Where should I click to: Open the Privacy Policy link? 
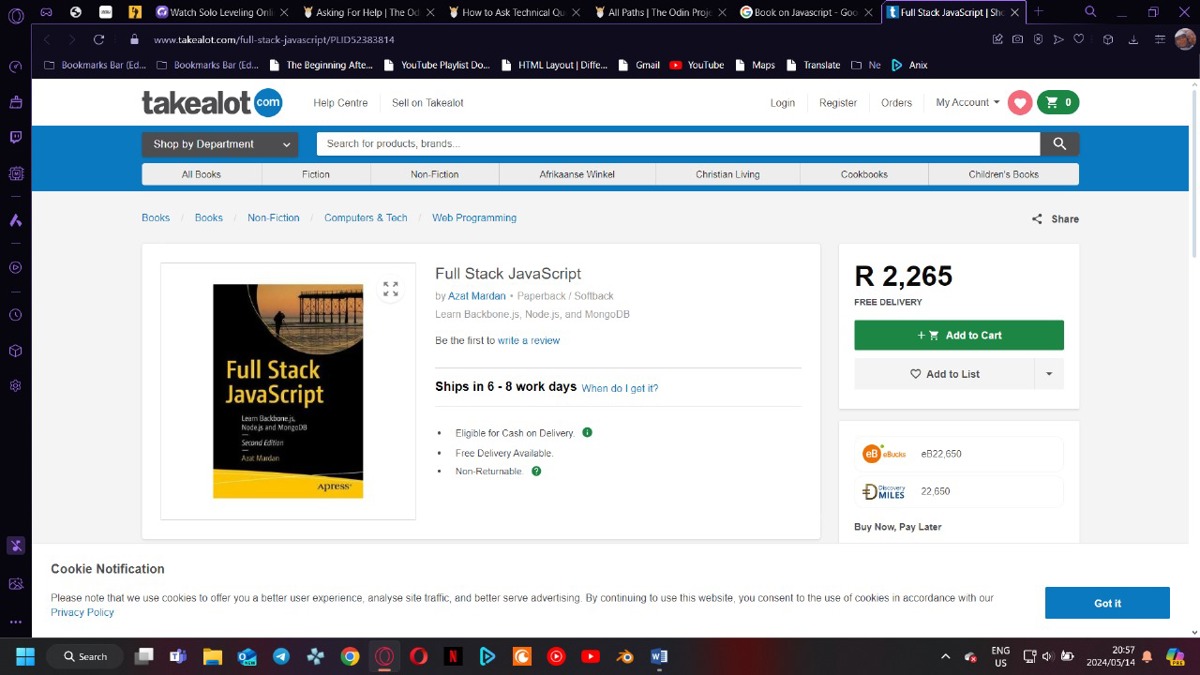82,612
